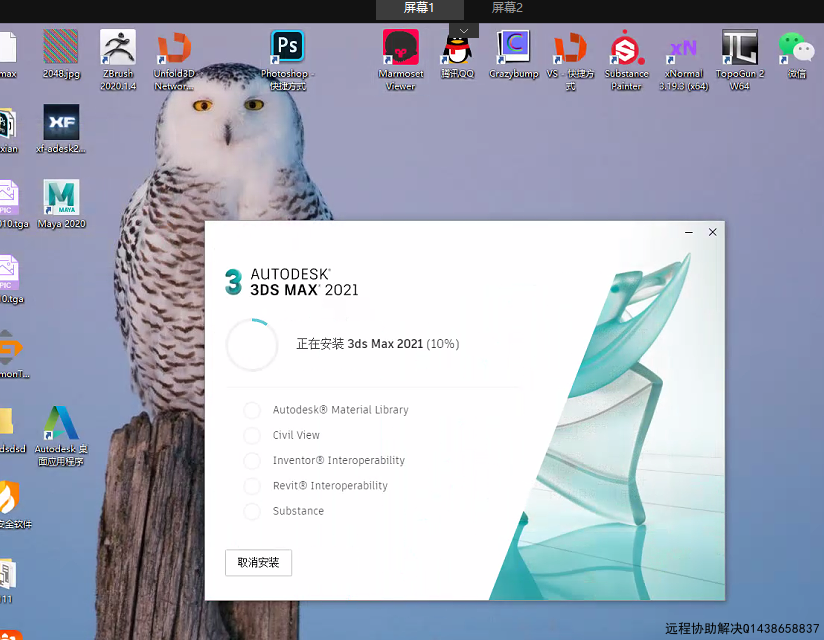Click the Civil View component entry
The width and height of the screenshot is (824, 640).
click(296, 435)
